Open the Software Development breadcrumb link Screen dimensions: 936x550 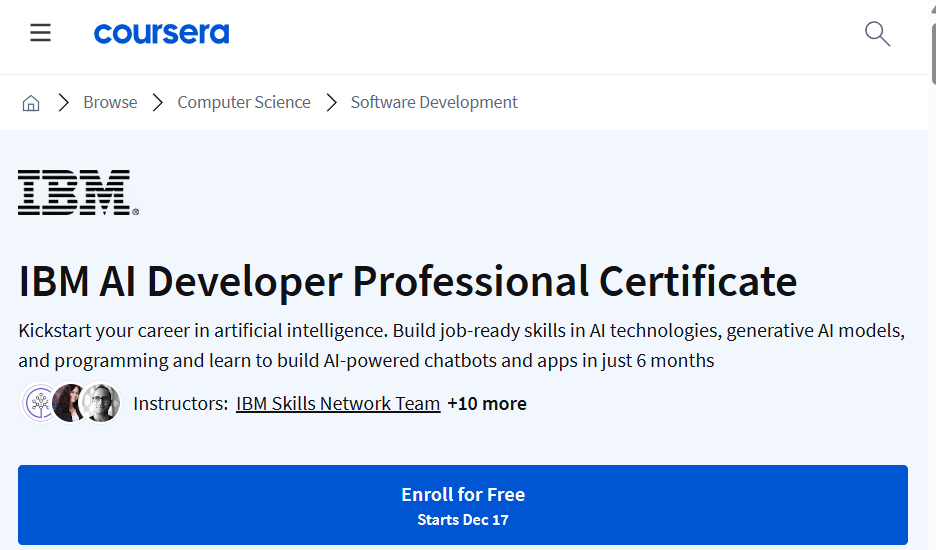[x=434, y=102]
